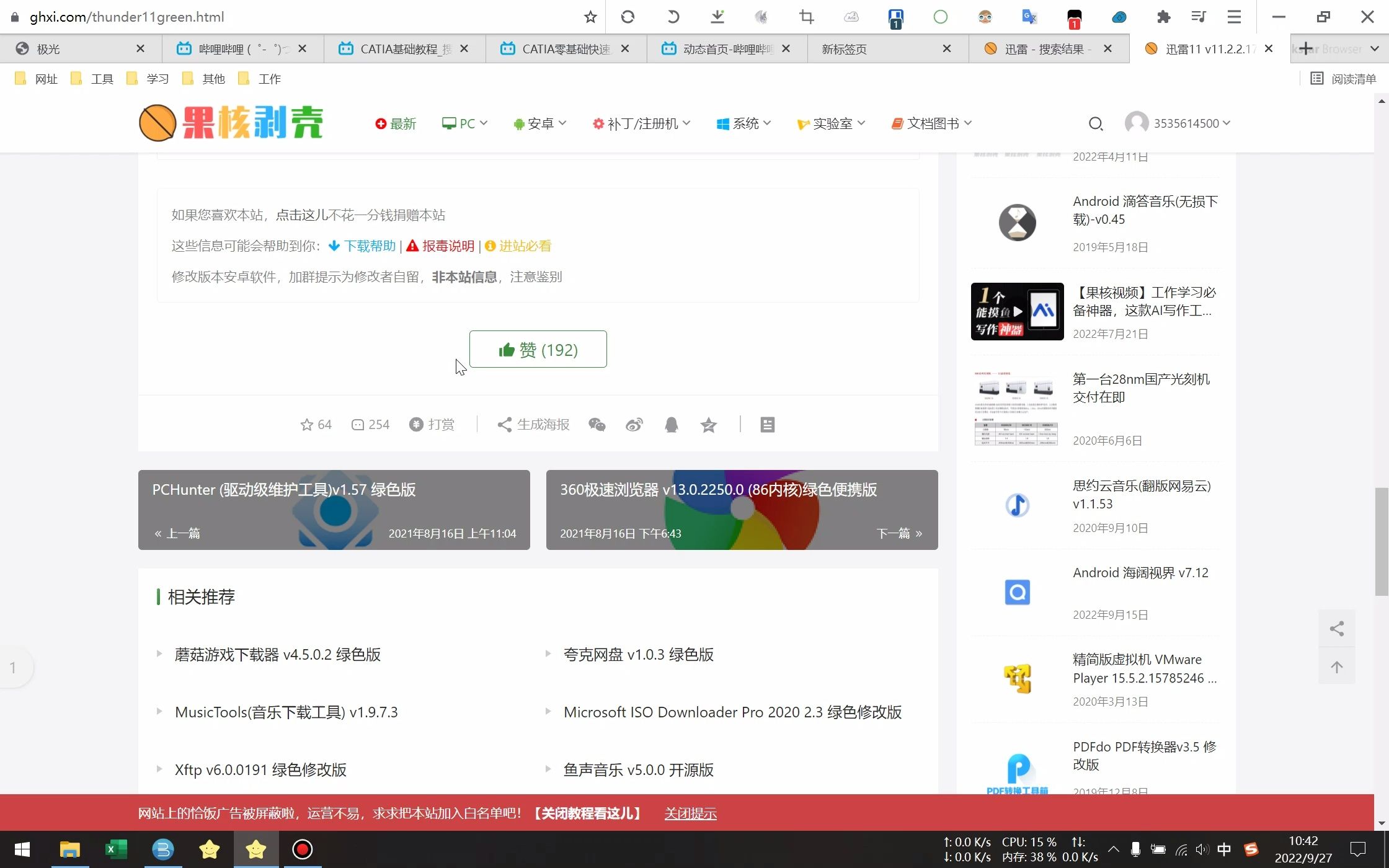Open the tab list chevron dropdown
Viewport: 1389px width, 868px height.
(x=1374, y=48)
